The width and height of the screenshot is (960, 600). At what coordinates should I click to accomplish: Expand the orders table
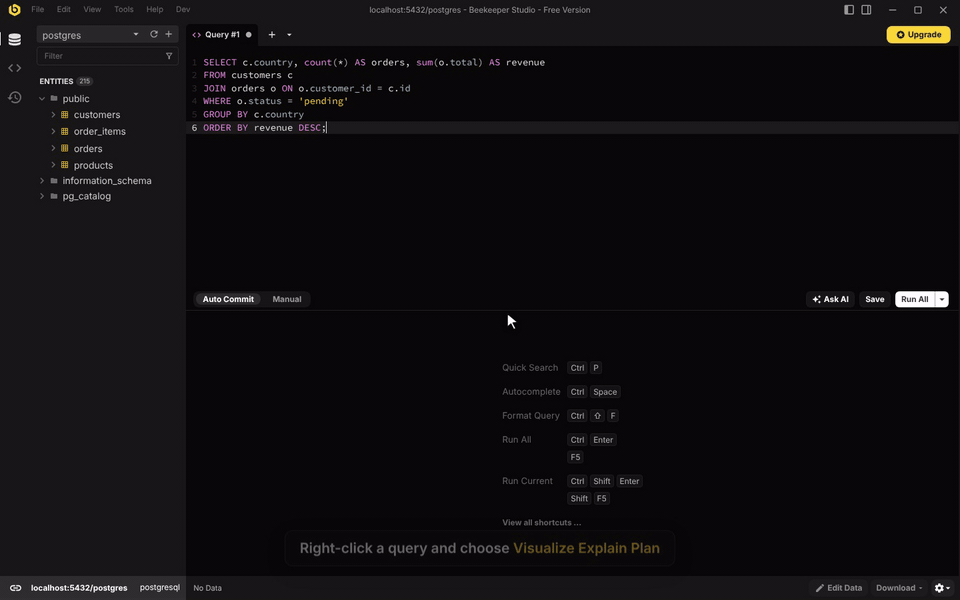[53, 148]
